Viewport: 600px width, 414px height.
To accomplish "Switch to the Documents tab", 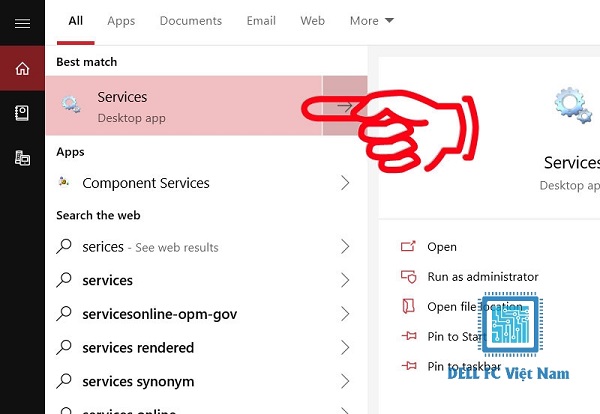I will click(191, 21).
